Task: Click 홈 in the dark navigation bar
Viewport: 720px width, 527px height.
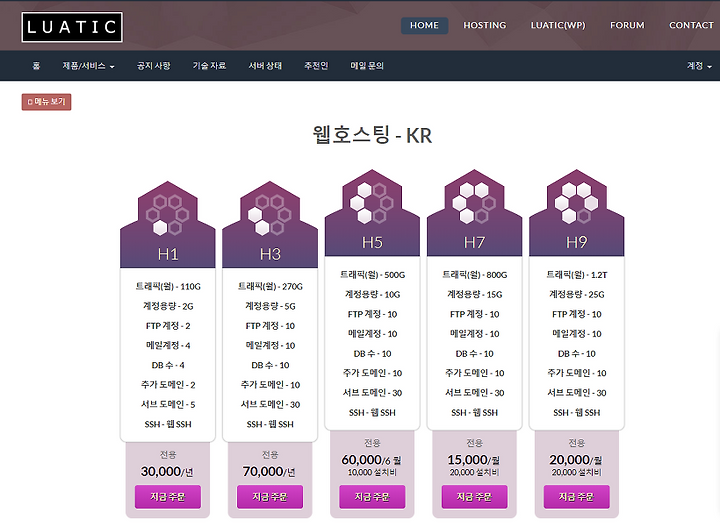Action: click(36, 66)
